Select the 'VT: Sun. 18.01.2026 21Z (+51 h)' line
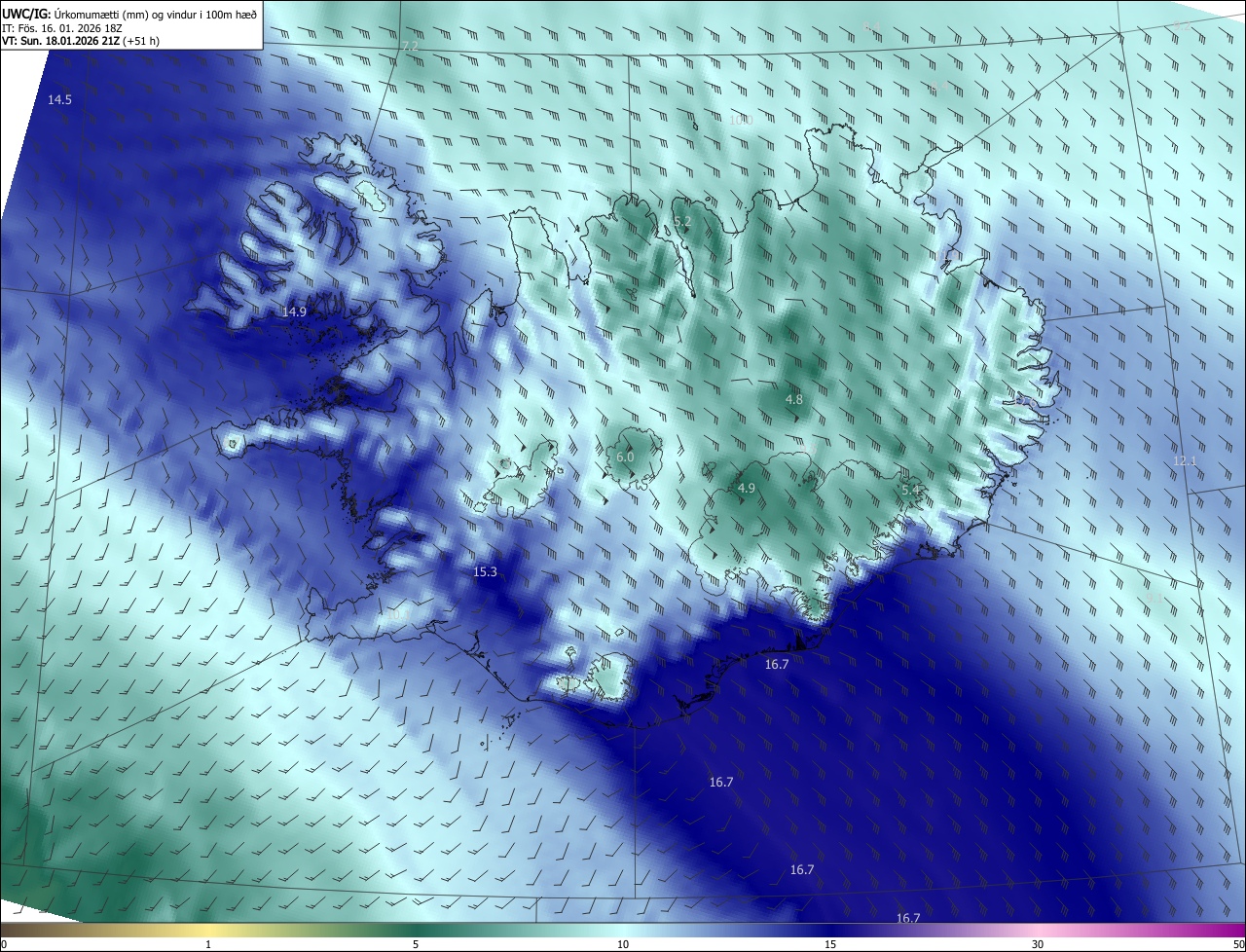Viewport: 1246px width, 952px height. pyautogui.click(x=81, y=41)
